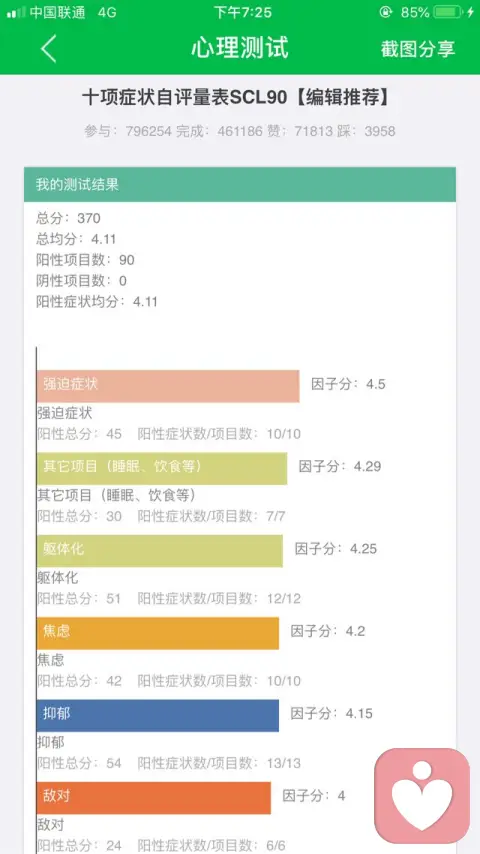Select the 我的测试结果 header tab
Screen dimensions: 480x854
(240, 185)
